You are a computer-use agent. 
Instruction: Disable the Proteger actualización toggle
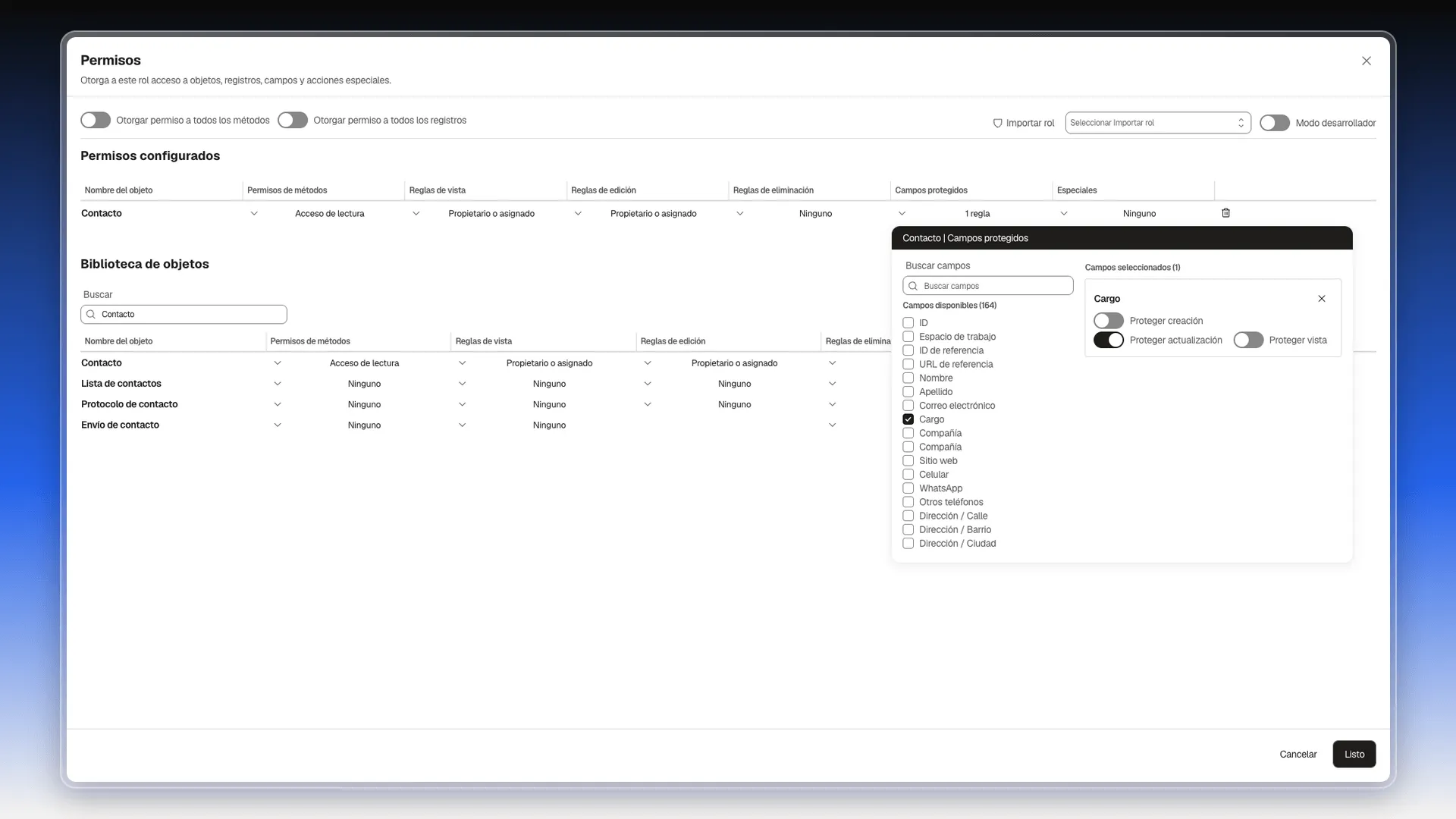(x=1109, y=340)
